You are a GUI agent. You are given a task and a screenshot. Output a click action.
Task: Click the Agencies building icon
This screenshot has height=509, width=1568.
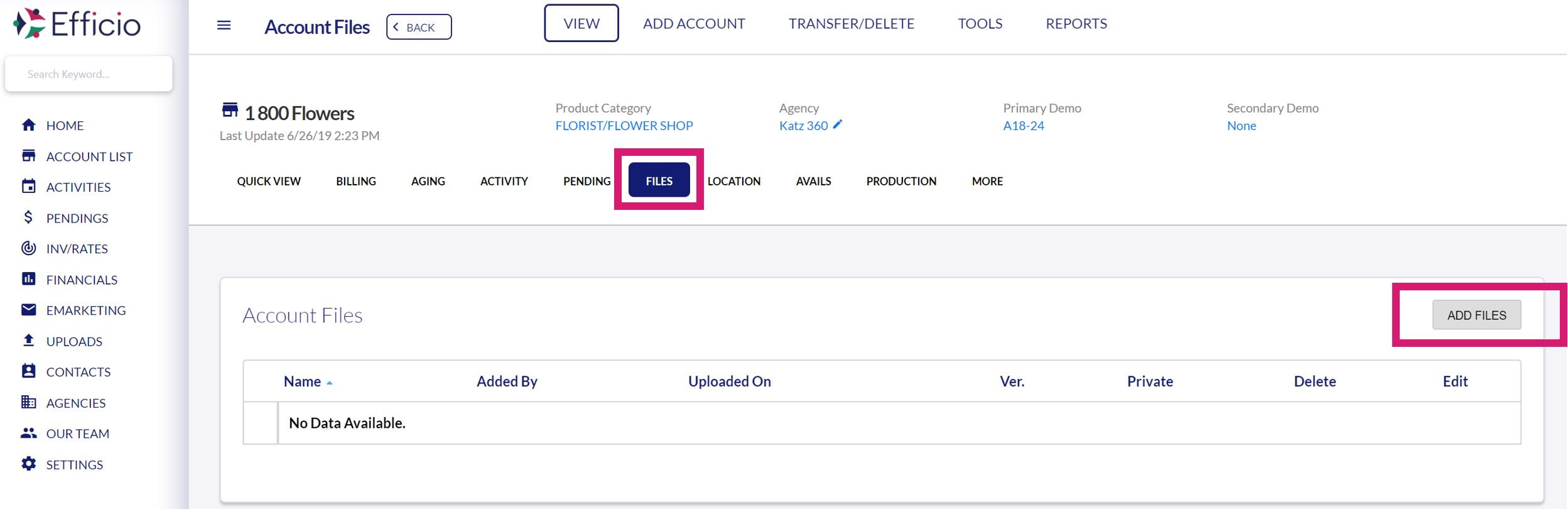(28, 402)
